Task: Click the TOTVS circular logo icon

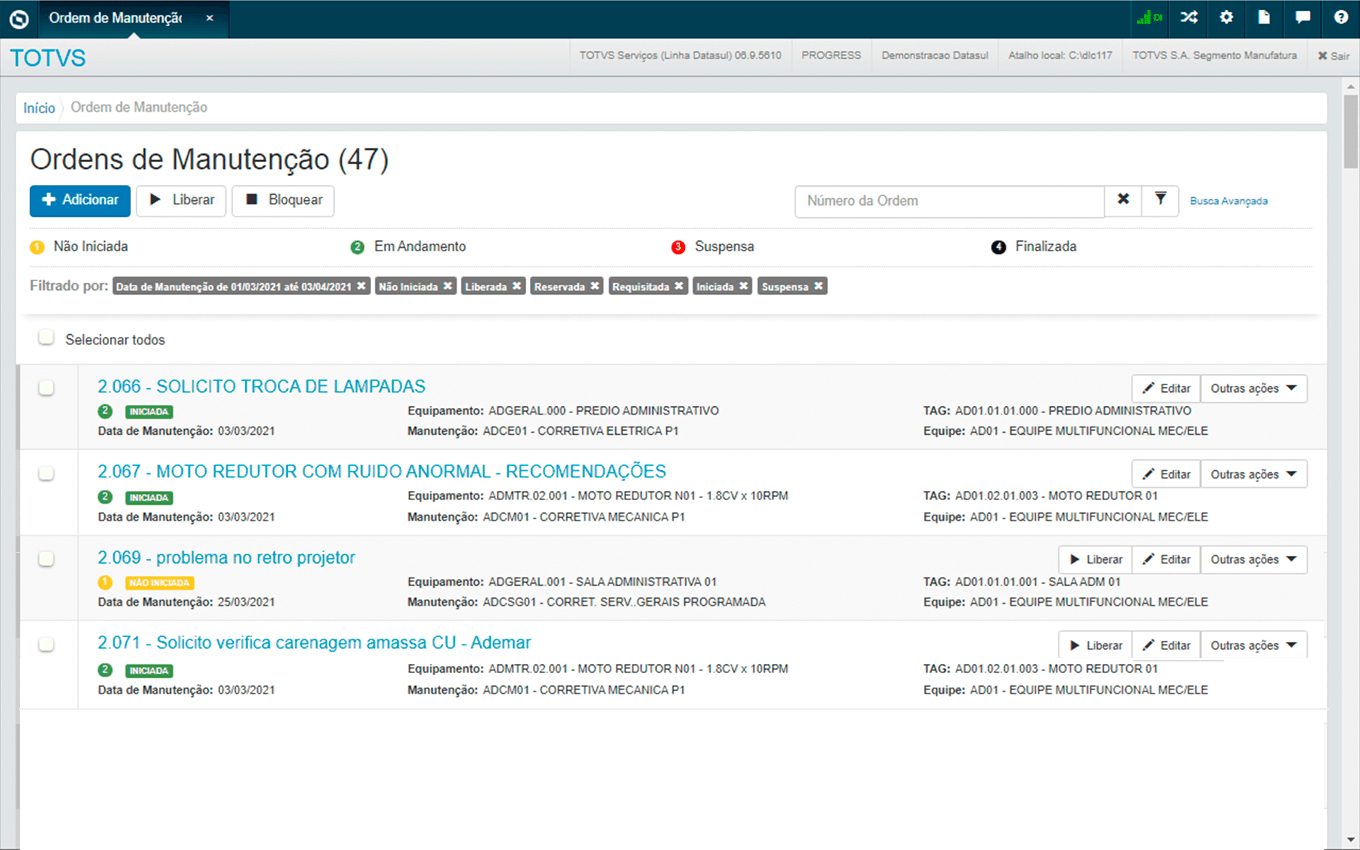Action: click(x=19, y=19)
